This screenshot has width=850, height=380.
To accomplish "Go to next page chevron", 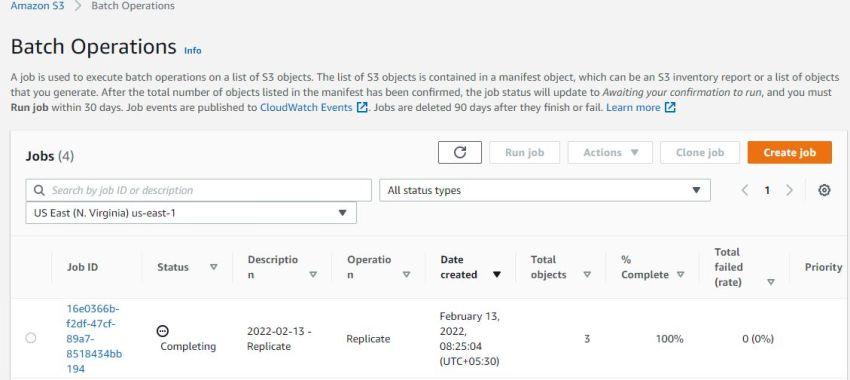I will 789,190.
